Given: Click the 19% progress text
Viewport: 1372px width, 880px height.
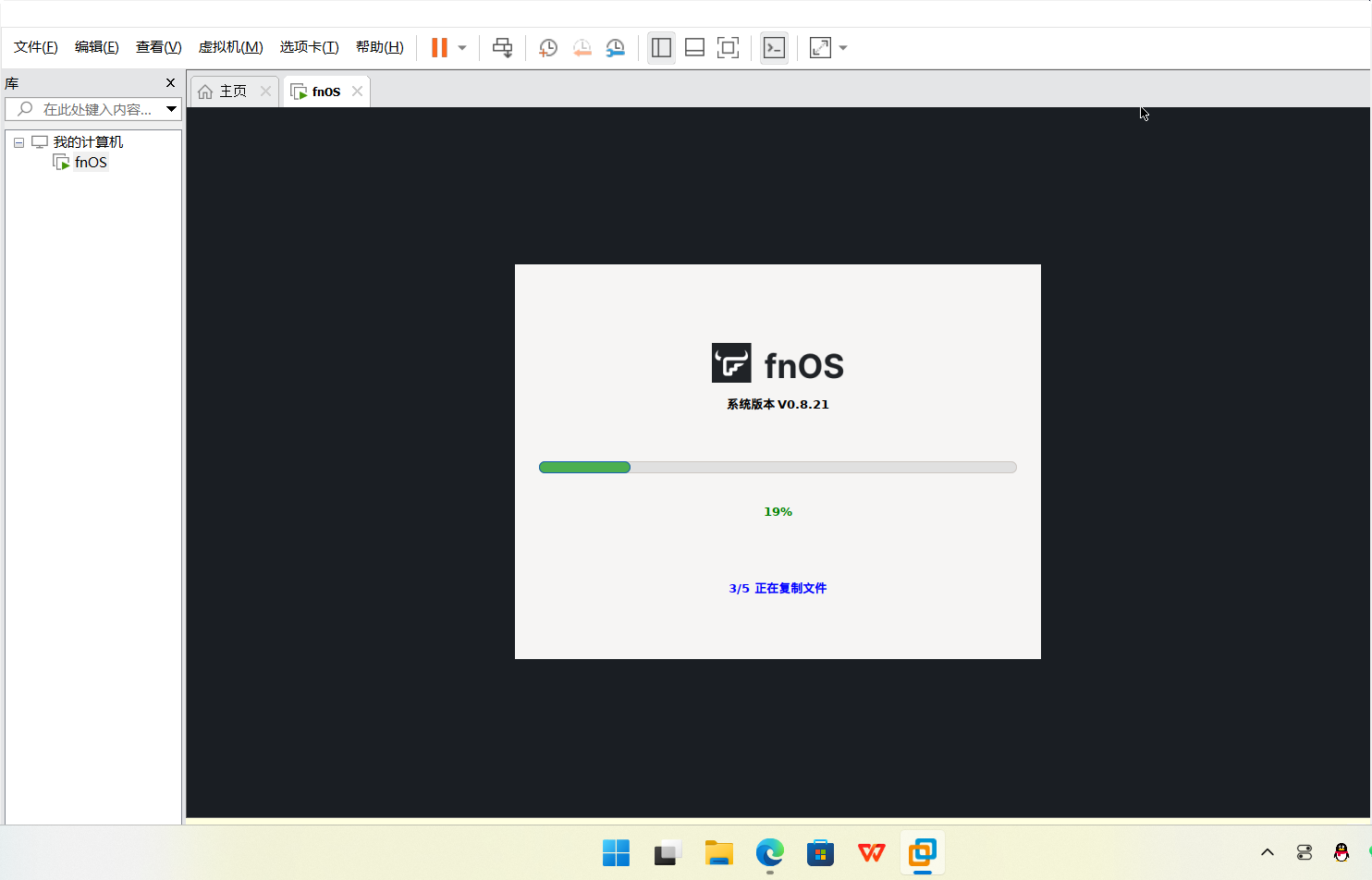Looking at the screenshot, I should coord(778,512).
